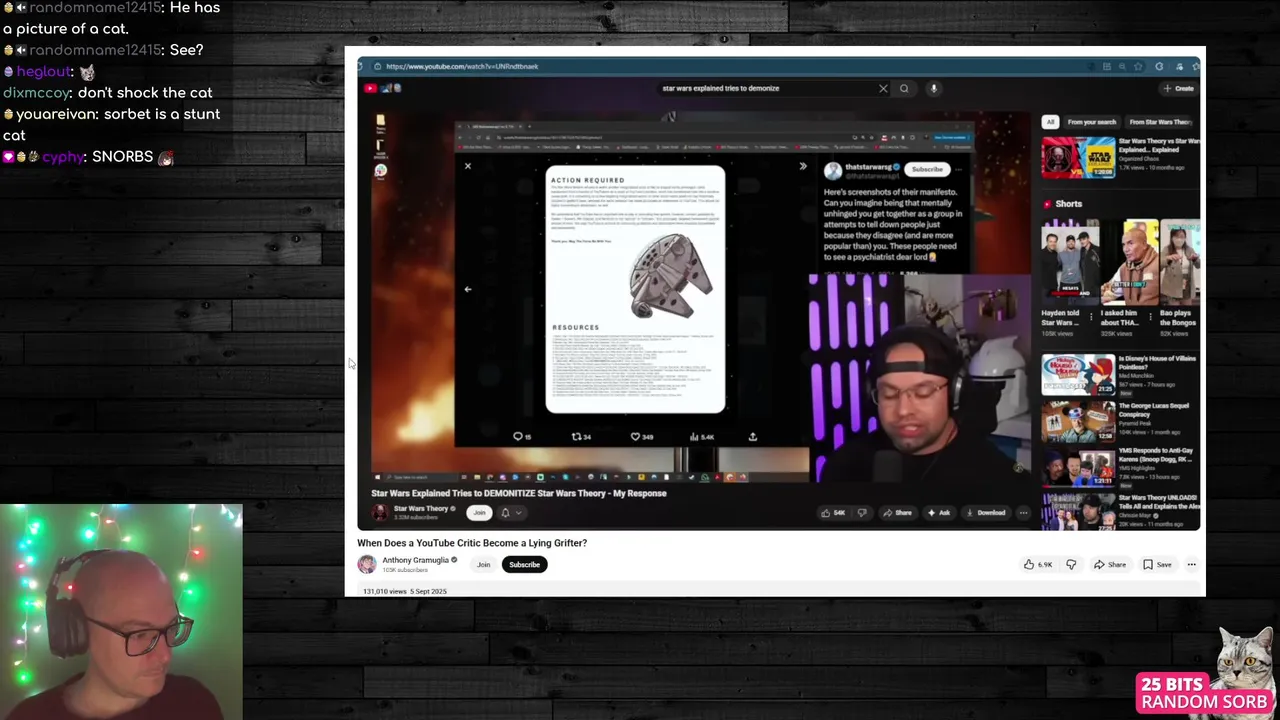Click the Shorts section icon
This screenshot has width=1280, height=720.
coord(1048,204)
